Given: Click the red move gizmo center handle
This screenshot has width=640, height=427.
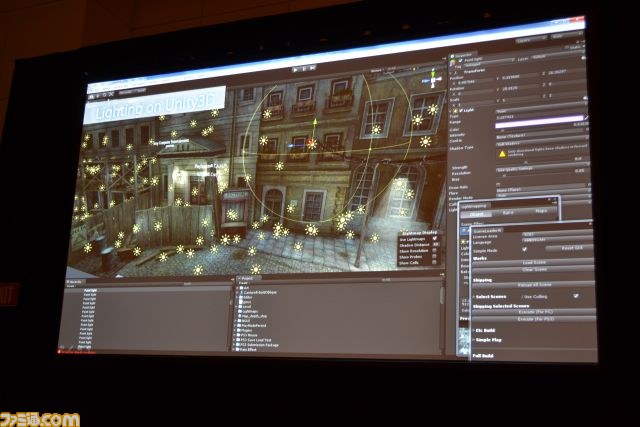Looking at the screenshot, I should point(311,142).
